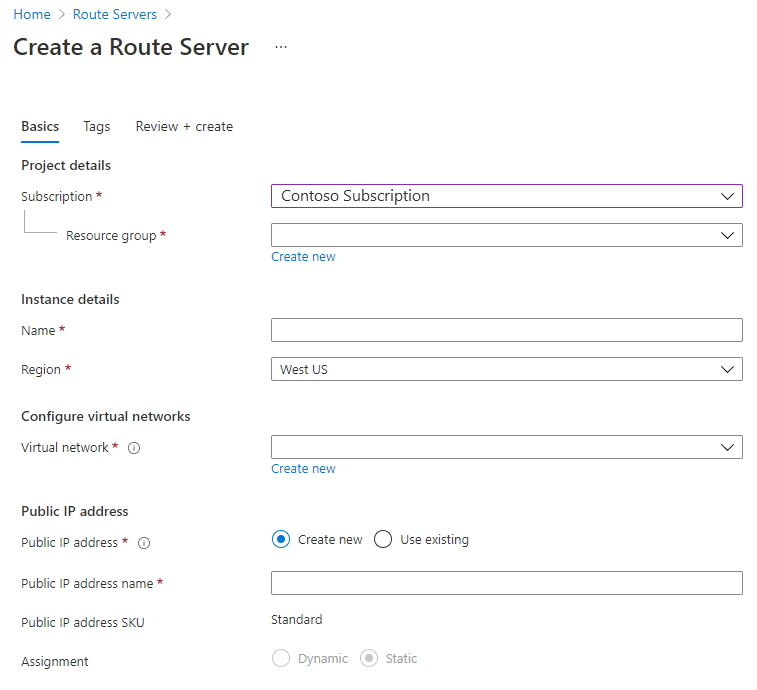Open the Subscription dropdown
757x690 pixels.
point(506,196)
